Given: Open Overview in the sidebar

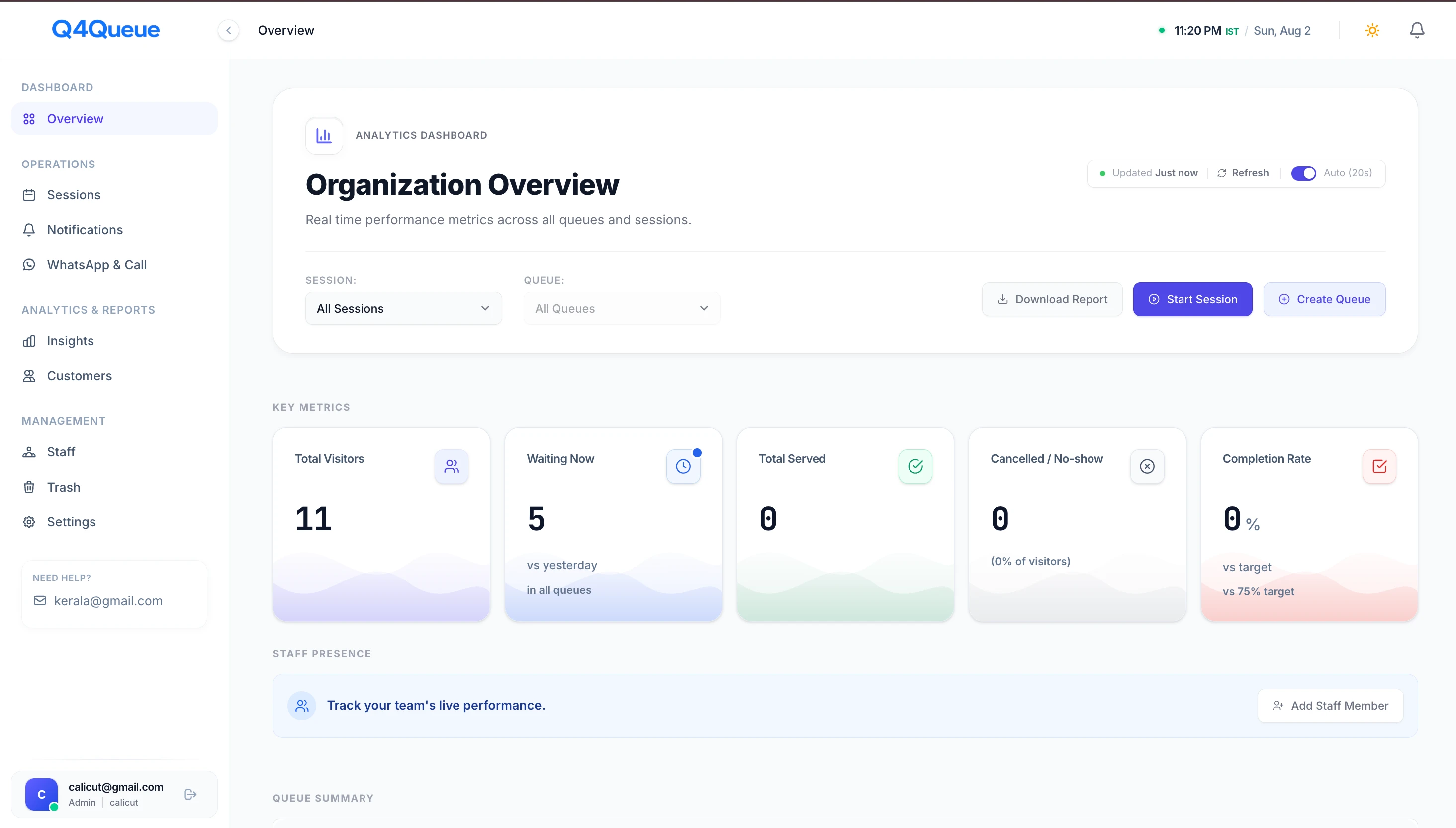Looking at the screenshot, I should [114, 119].
